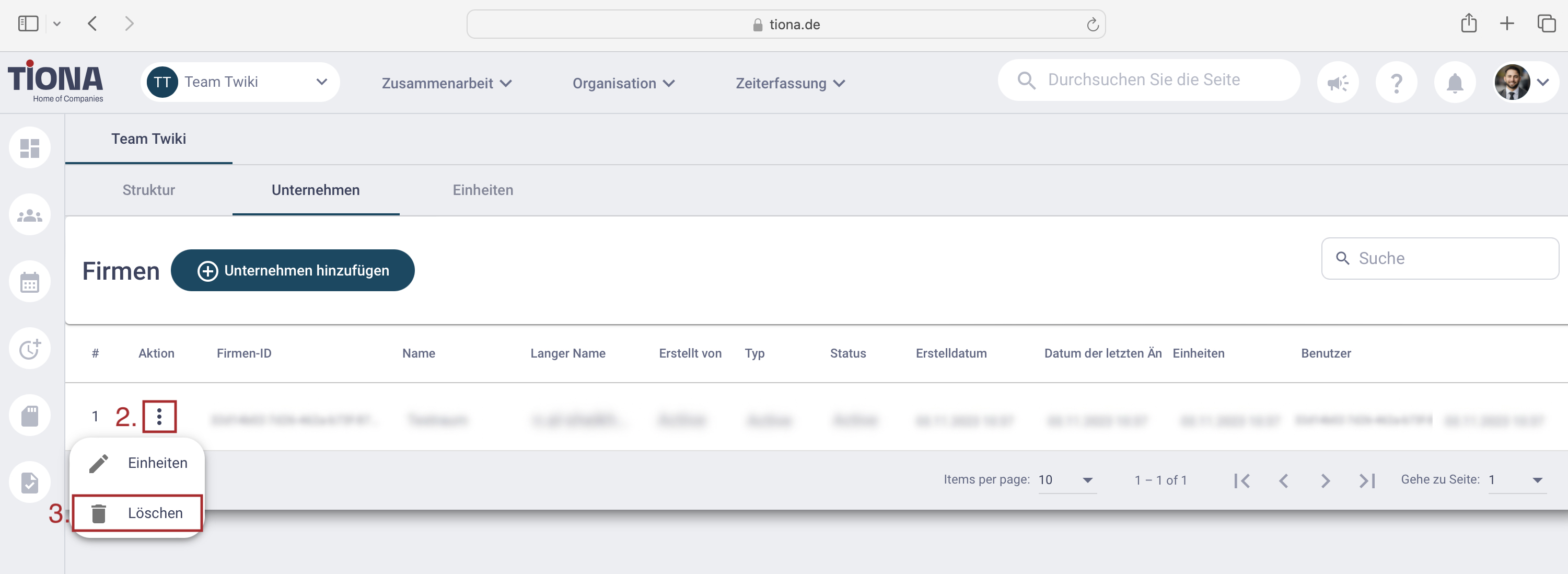Open the help question mark icon
This screenshot has height=574, width=1568.
tap(1396, 82)
